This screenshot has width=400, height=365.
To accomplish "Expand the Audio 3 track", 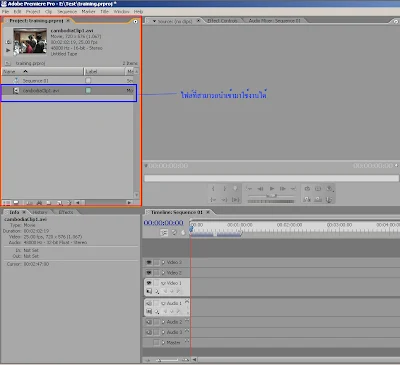I will click(163, 332).
